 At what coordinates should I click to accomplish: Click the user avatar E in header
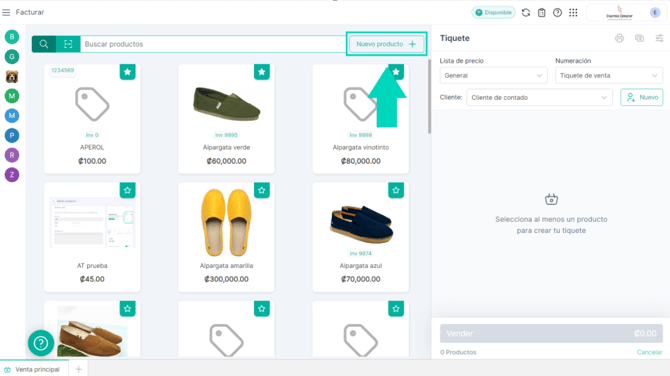coord(655,13)
